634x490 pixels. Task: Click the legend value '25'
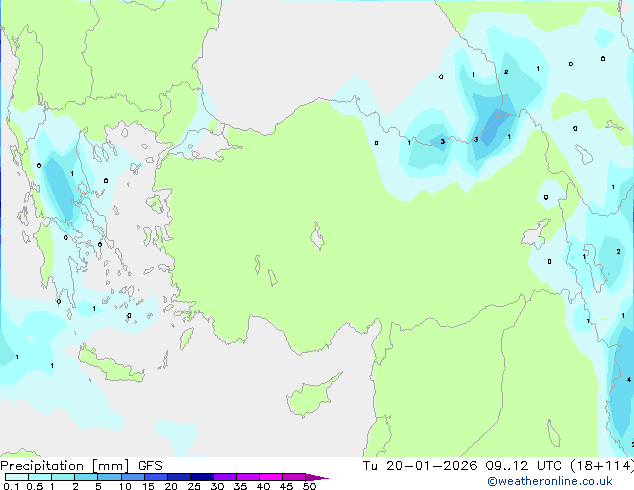click(194, 486)
